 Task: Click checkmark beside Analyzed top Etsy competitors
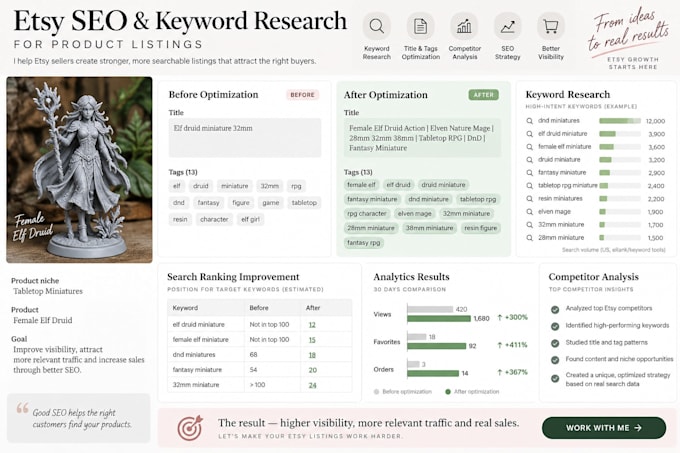pos(555,310)
